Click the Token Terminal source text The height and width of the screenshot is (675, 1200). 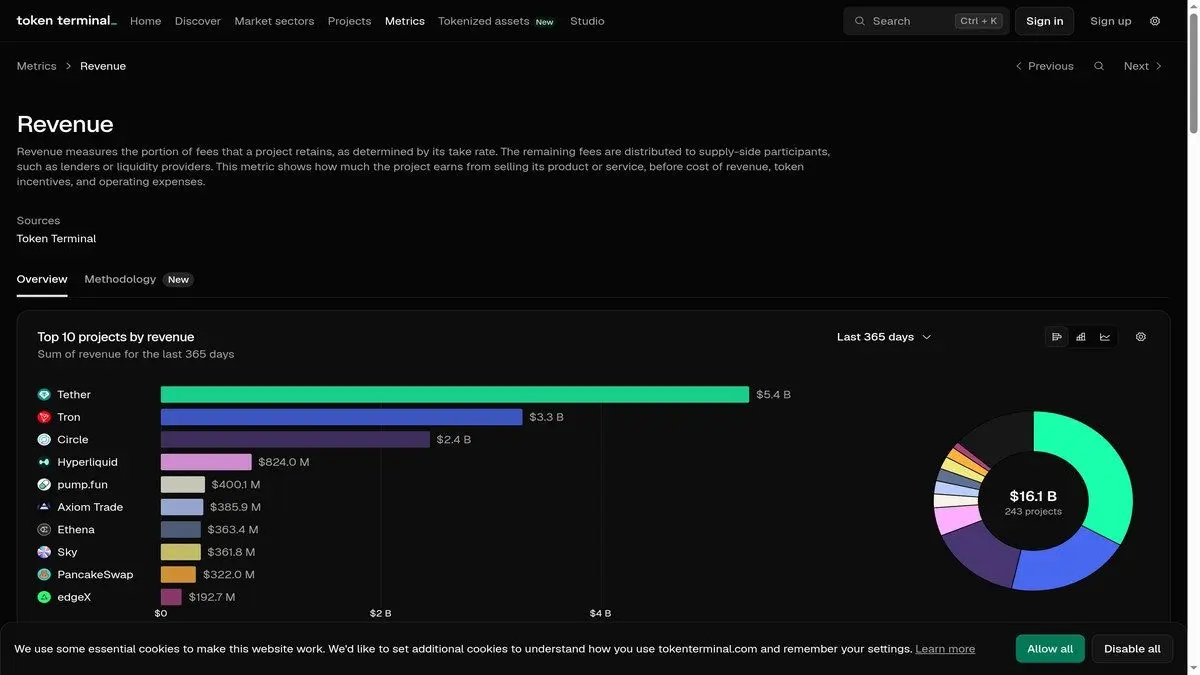pos(56,239)
